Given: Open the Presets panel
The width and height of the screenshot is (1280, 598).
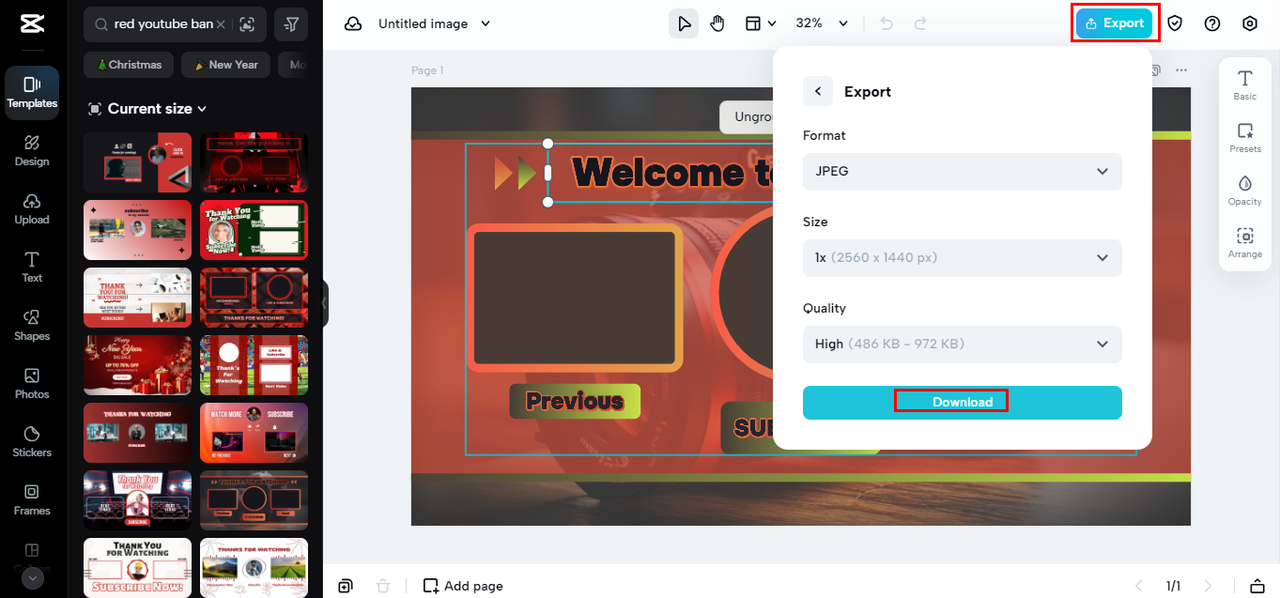Looking at the screenshot, I should click(x=1245, y=138).
